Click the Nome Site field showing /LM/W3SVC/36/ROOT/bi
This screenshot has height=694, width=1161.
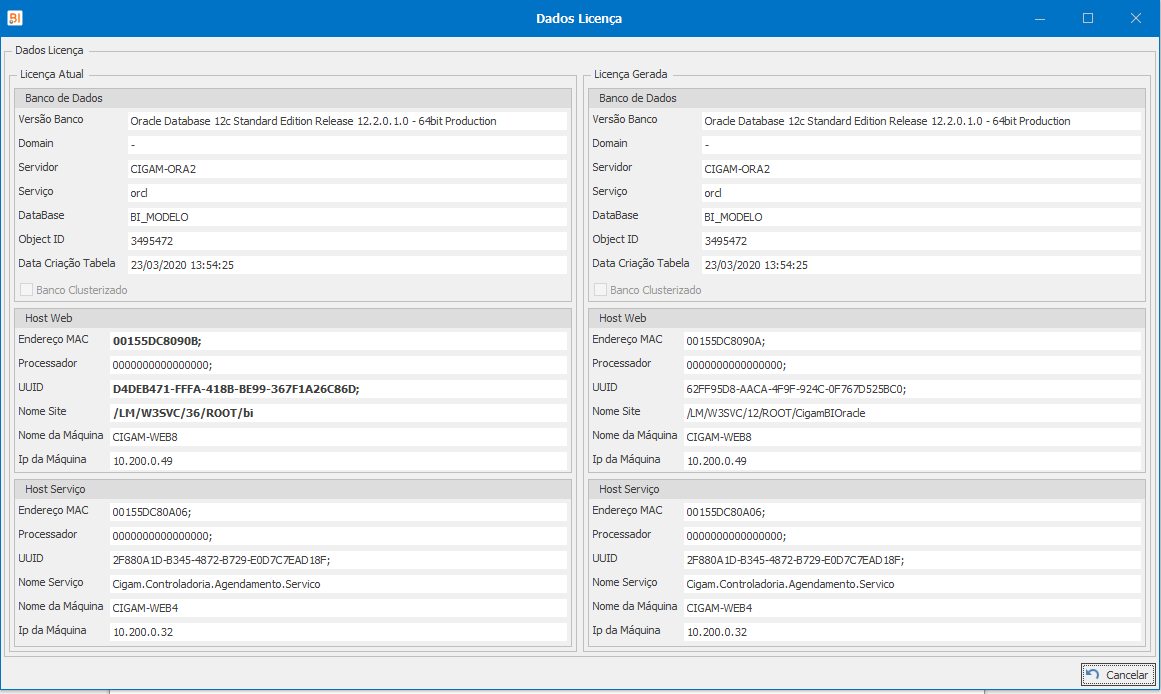click(338, 412)
